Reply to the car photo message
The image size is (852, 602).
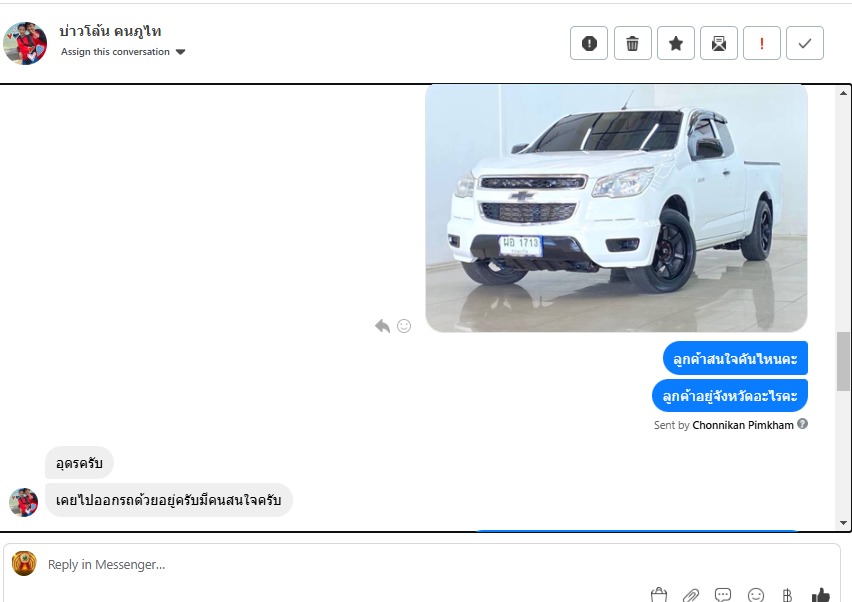pyautogui.click(x=383, y=325)
